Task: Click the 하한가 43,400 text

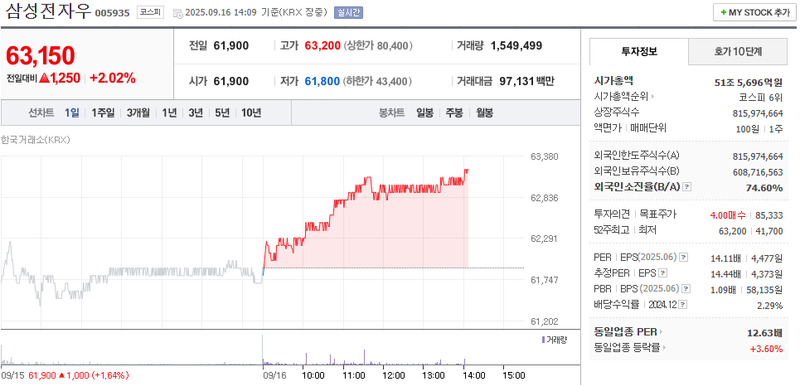Action: 378,81
